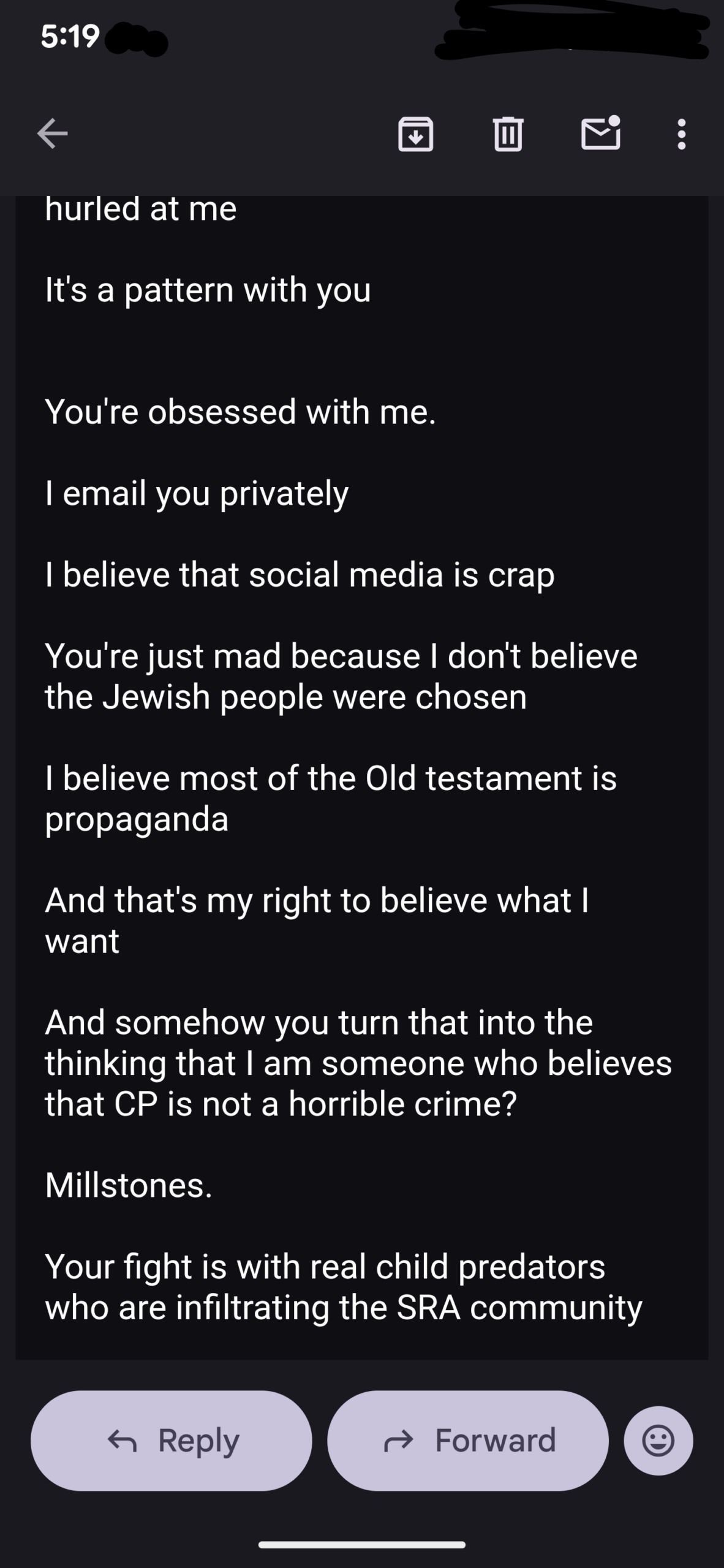
Task: Tap the single word "Millstones."
Action: pyautogui.click(x=129, y=1185)
